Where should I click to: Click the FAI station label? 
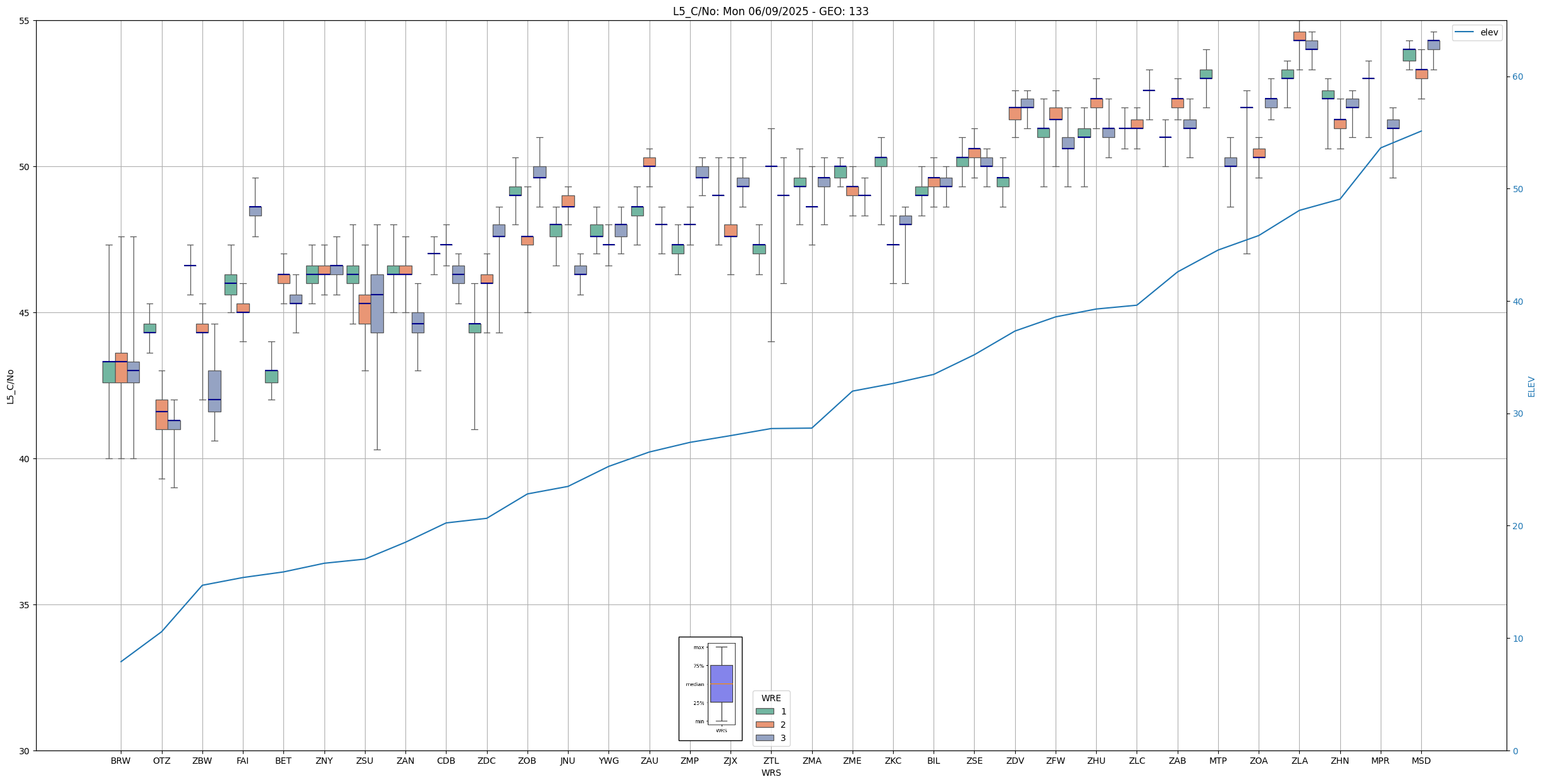(x=242, y=761)
